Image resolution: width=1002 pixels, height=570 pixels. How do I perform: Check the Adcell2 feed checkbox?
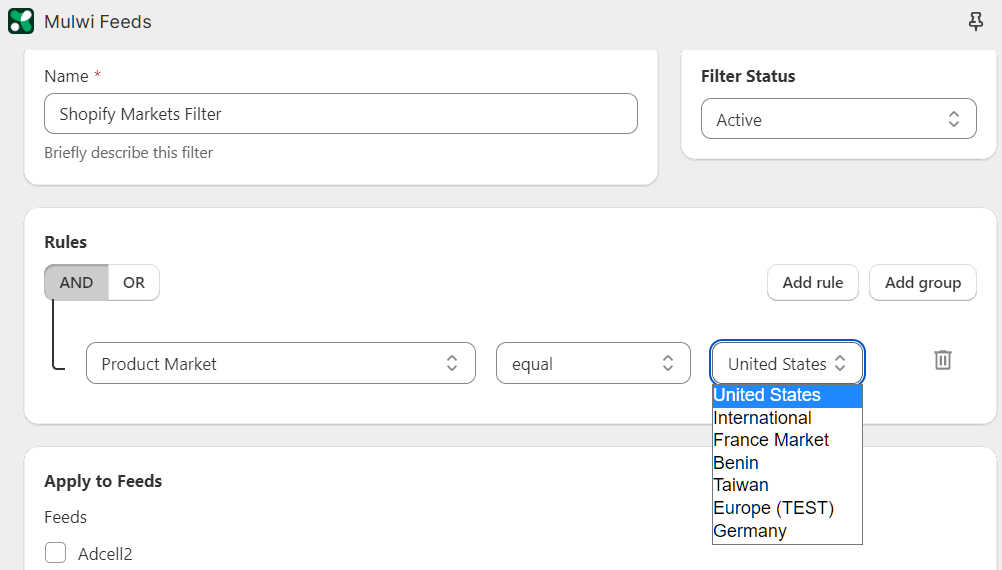tap(56, 553)
